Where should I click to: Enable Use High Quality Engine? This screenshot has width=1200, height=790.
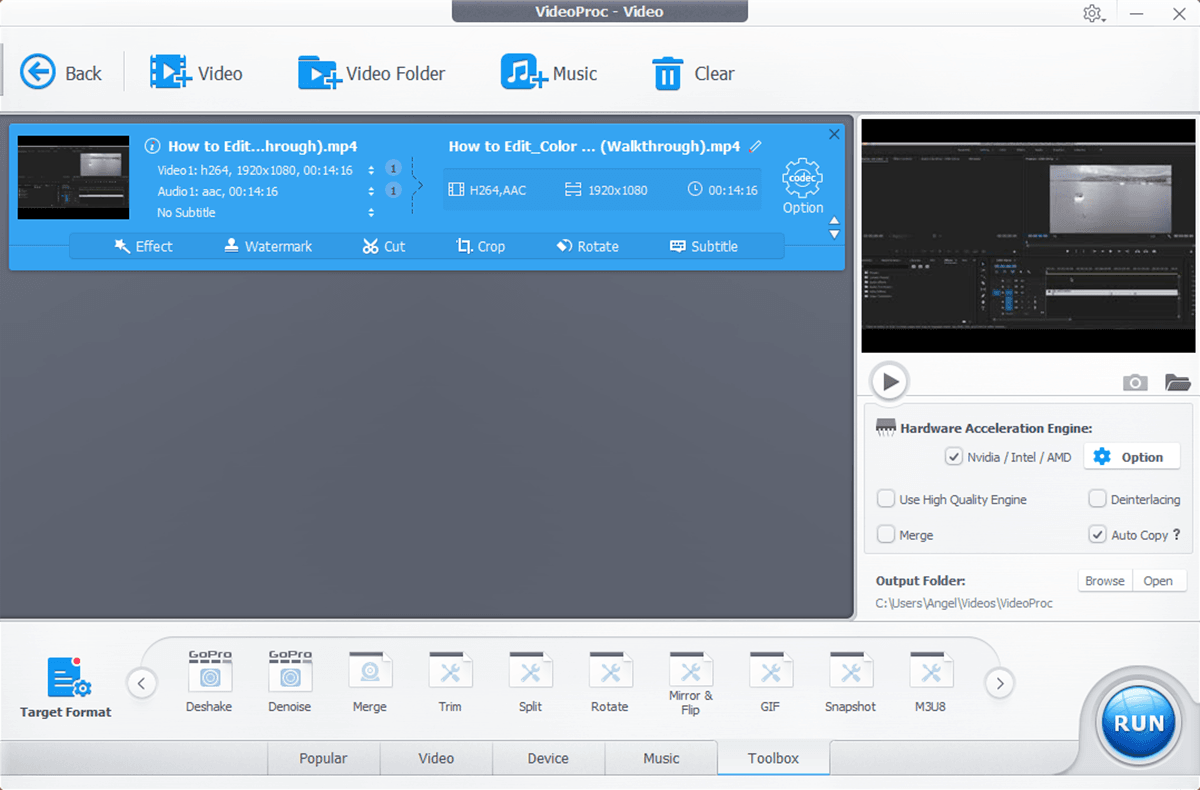click(x=886, y=499)
